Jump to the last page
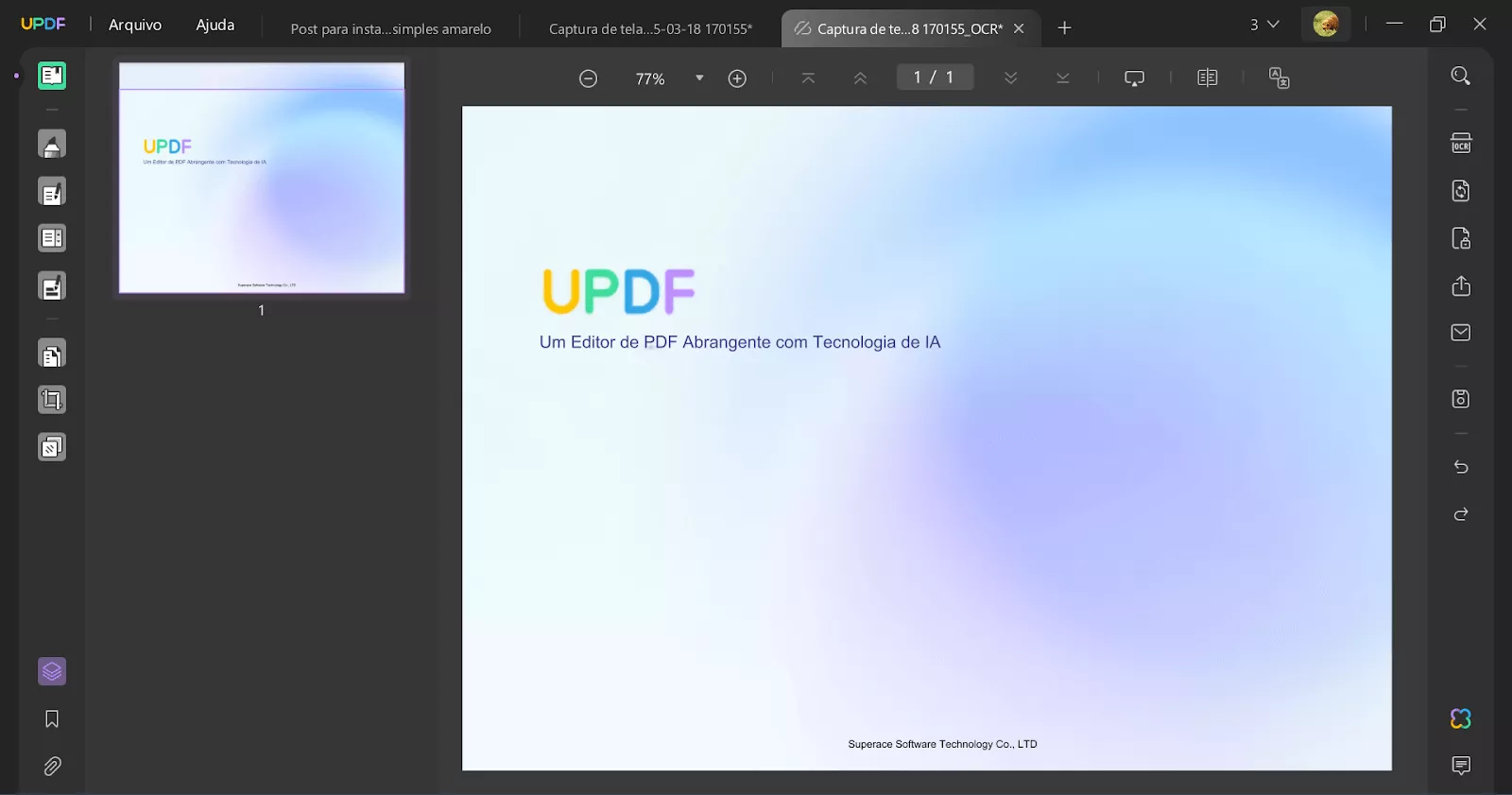Screen dimensions: 1512x795 [1063, 78]
